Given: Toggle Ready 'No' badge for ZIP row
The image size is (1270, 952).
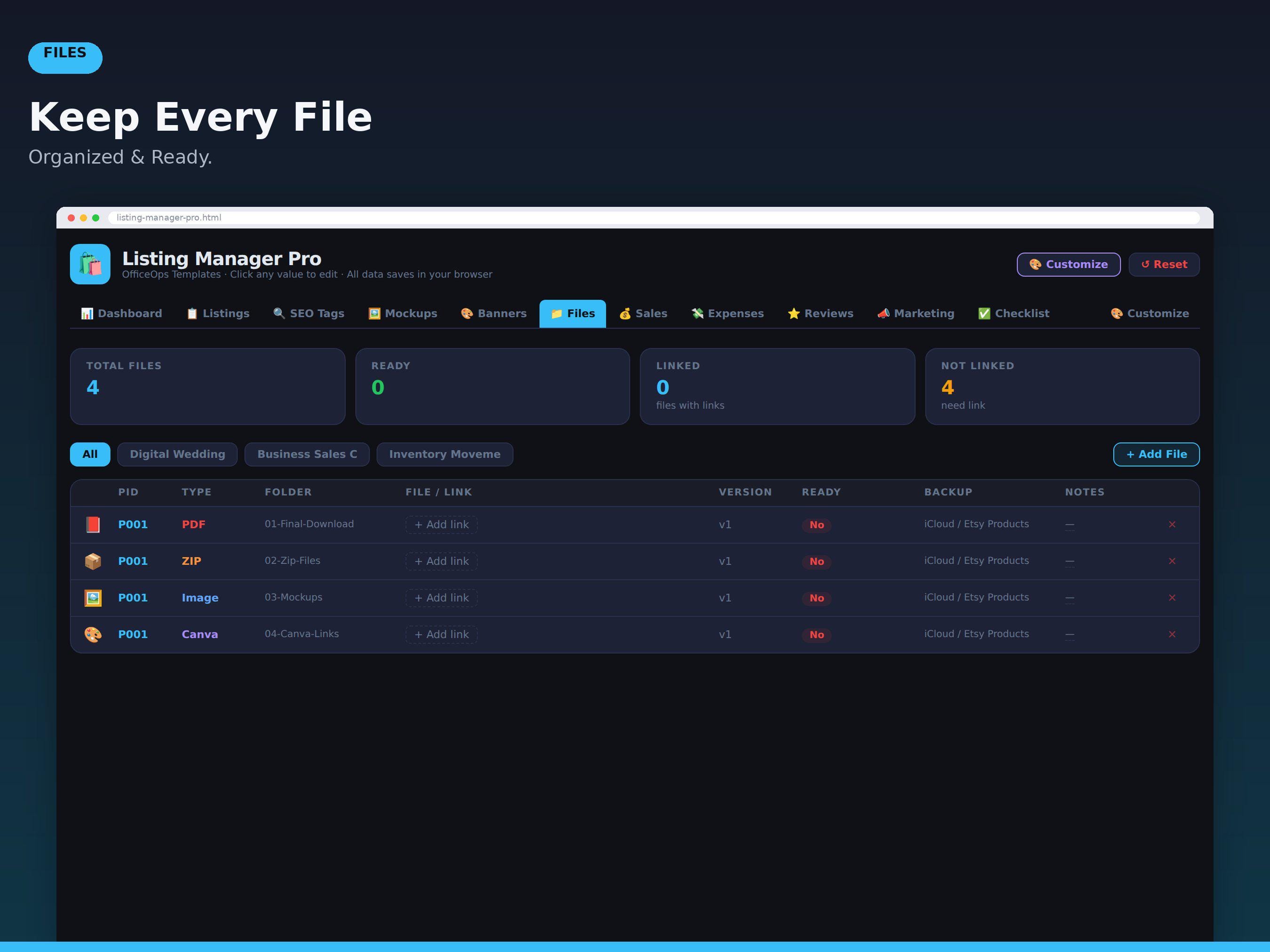Looking at the screenshot, I should tap(817, 562).
